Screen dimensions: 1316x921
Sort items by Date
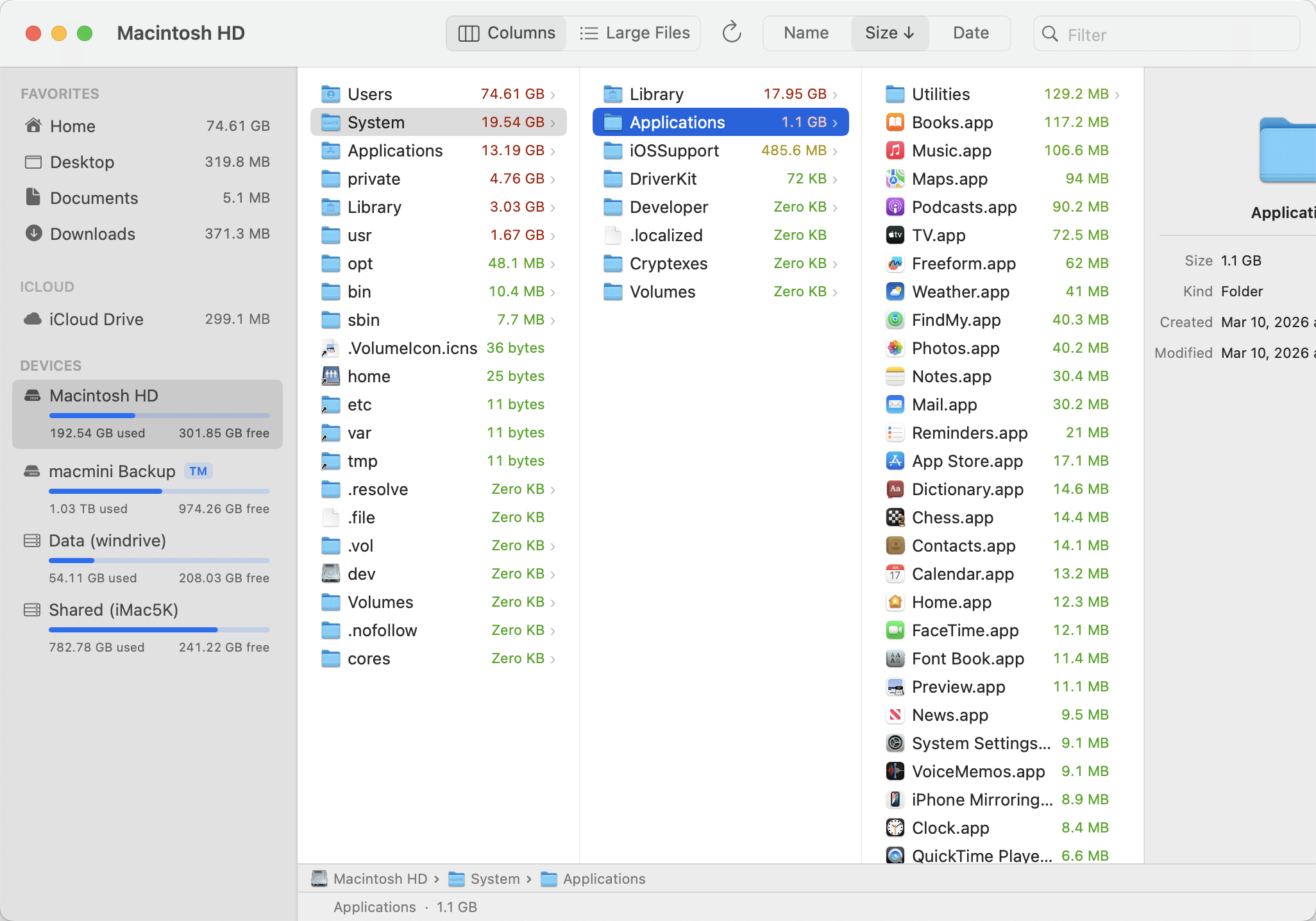(971, 33)
